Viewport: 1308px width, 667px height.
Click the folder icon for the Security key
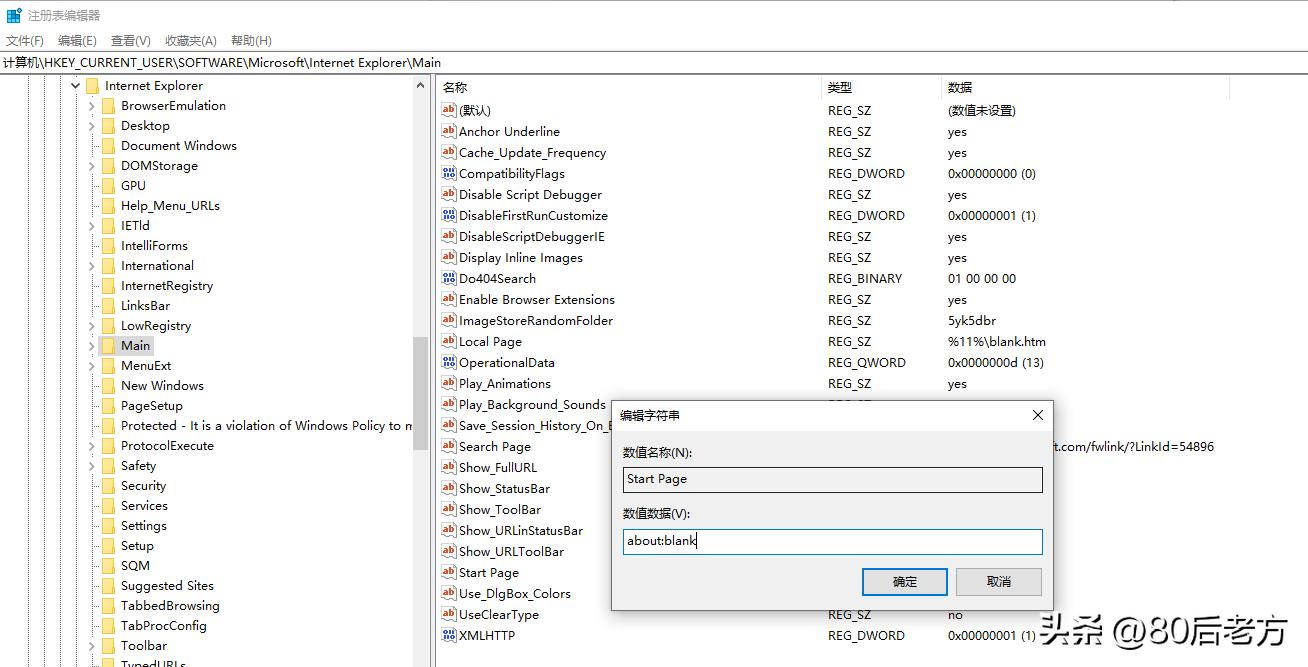point(108,485)
